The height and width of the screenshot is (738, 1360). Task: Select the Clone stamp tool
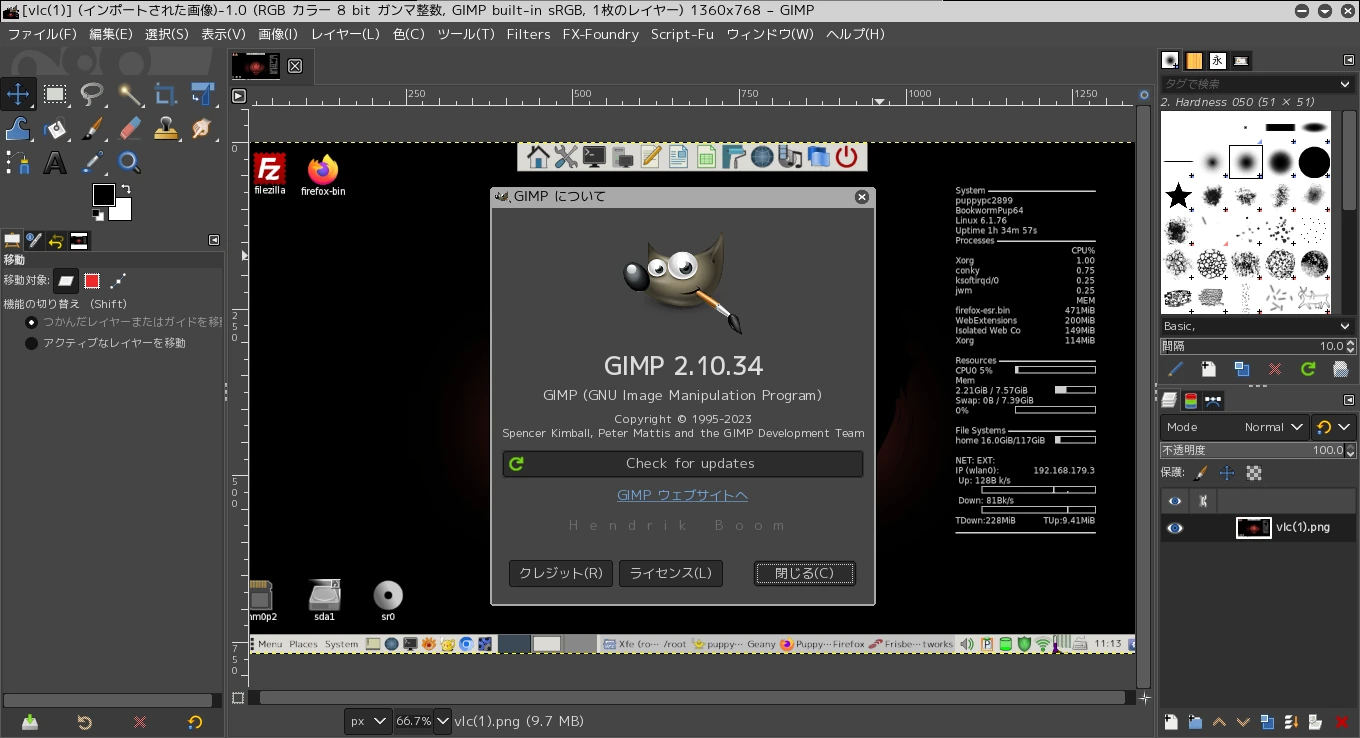(x=166, y=129)
